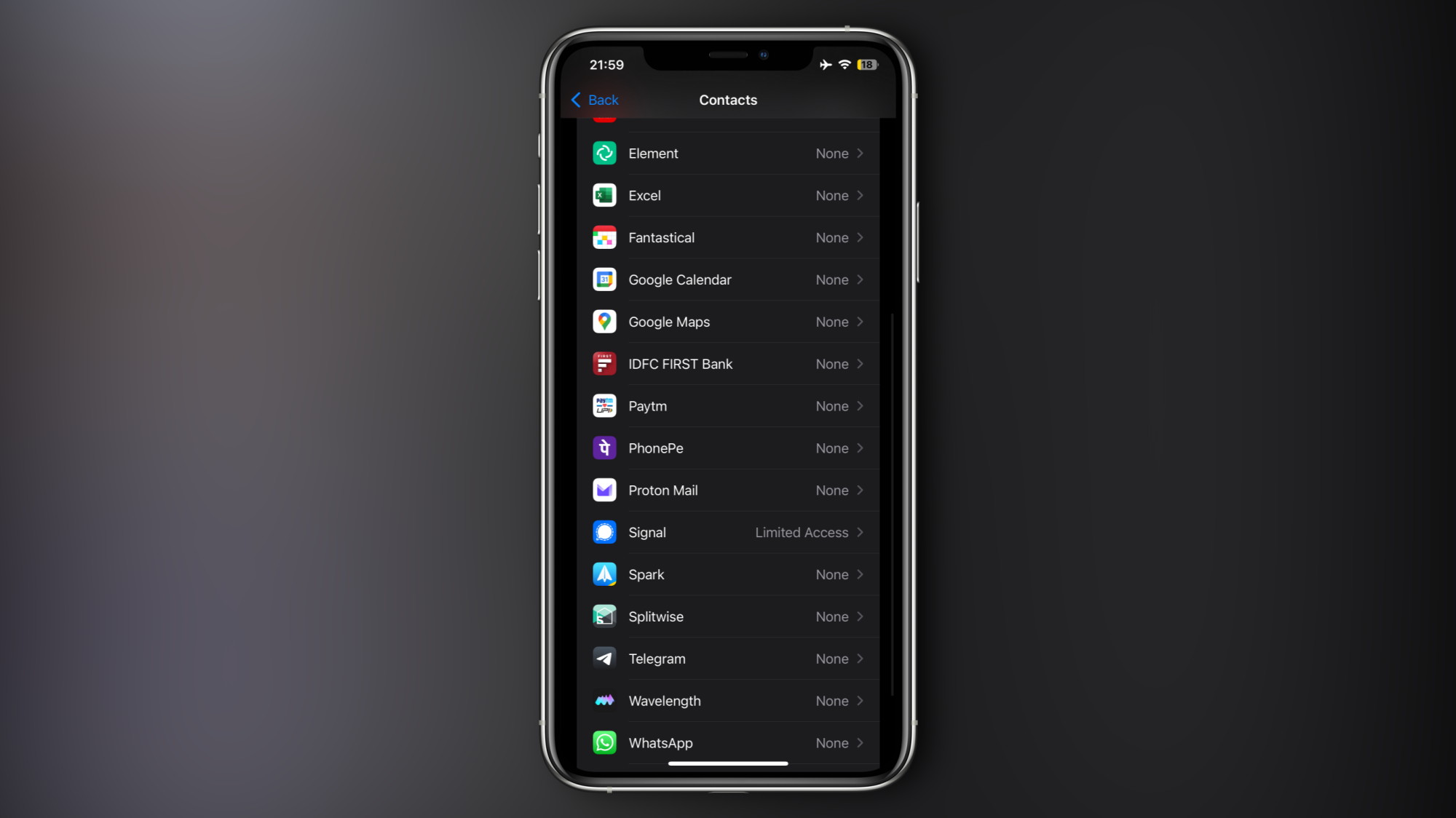Open Proton Mail contacts settings

[x=728, y=490]
